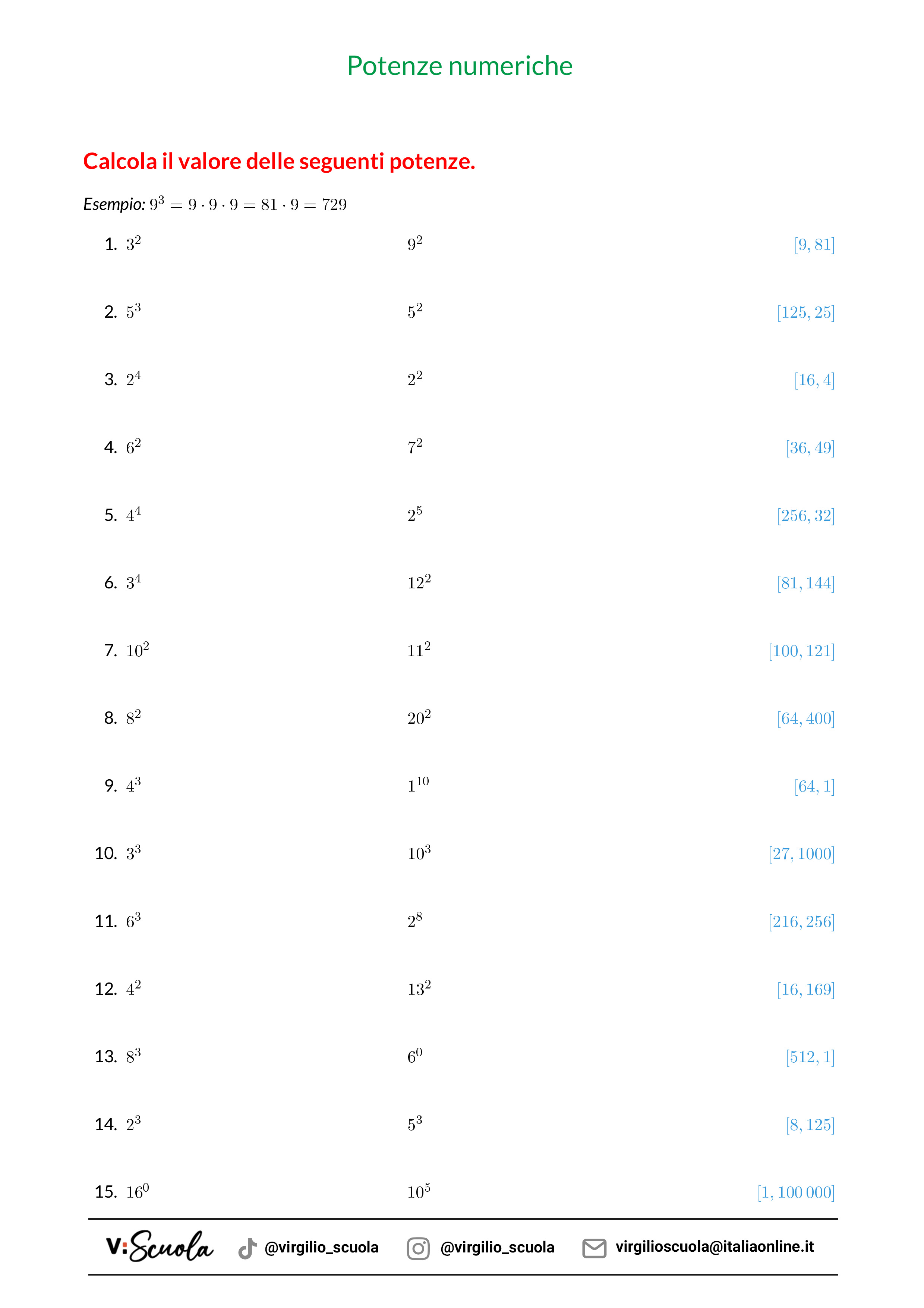924x1308 pixels.
Task: Click the virgilioscuola@italiaonline.it email address
Action: point(715,1246)
